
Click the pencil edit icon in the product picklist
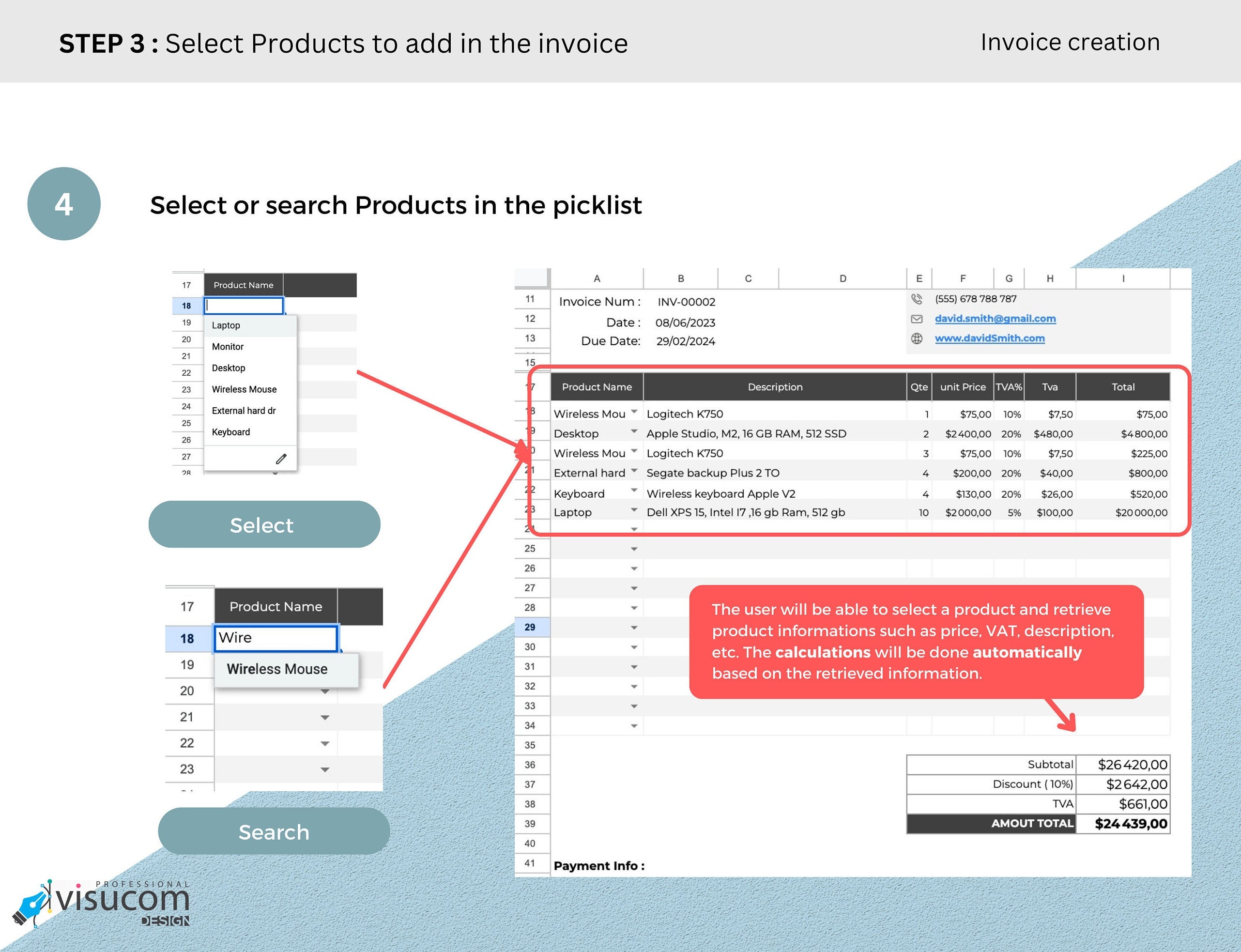point(282,459)
